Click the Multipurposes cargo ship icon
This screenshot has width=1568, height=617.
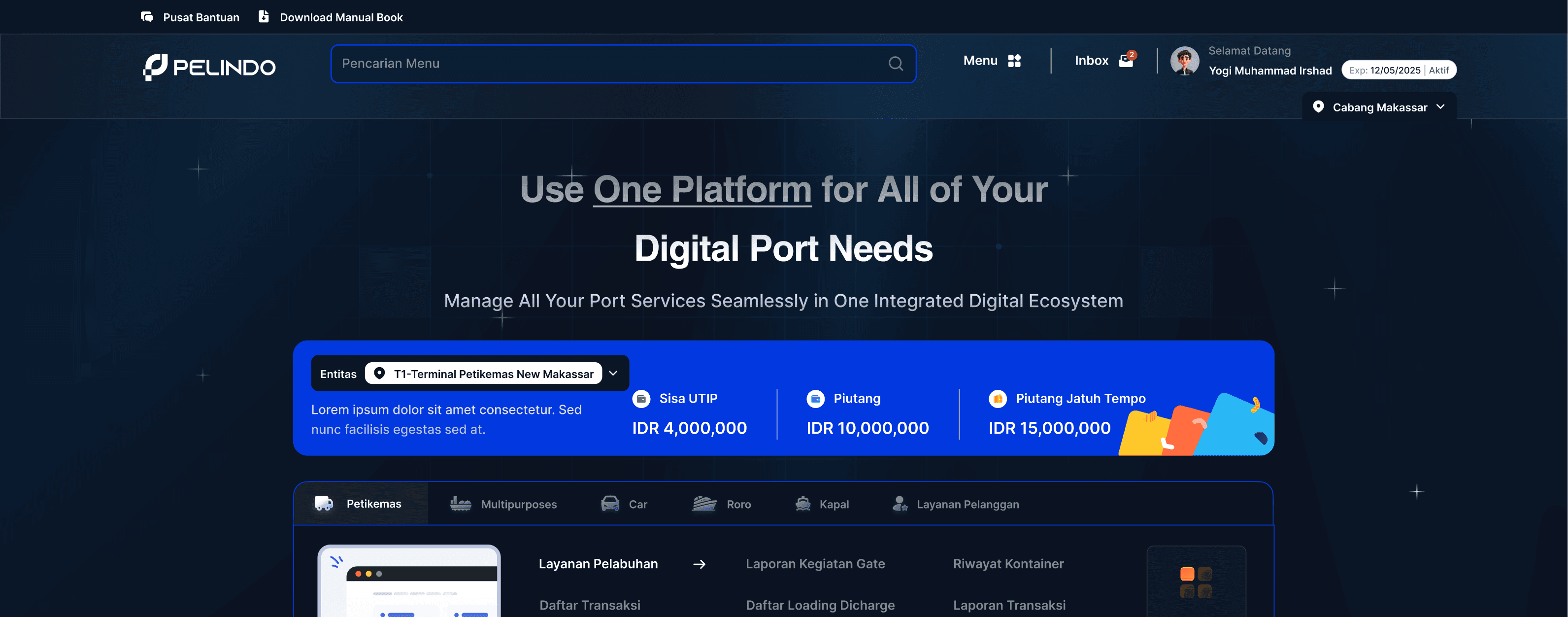(x=460, y=504)
